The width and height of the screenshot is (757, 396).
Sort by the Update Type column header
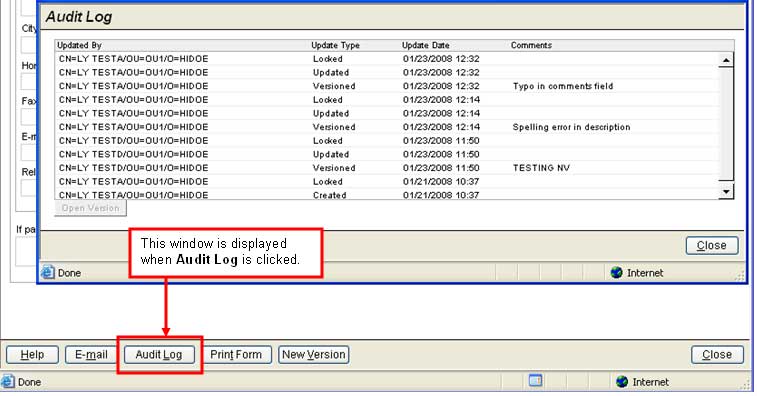pos(336,45)
